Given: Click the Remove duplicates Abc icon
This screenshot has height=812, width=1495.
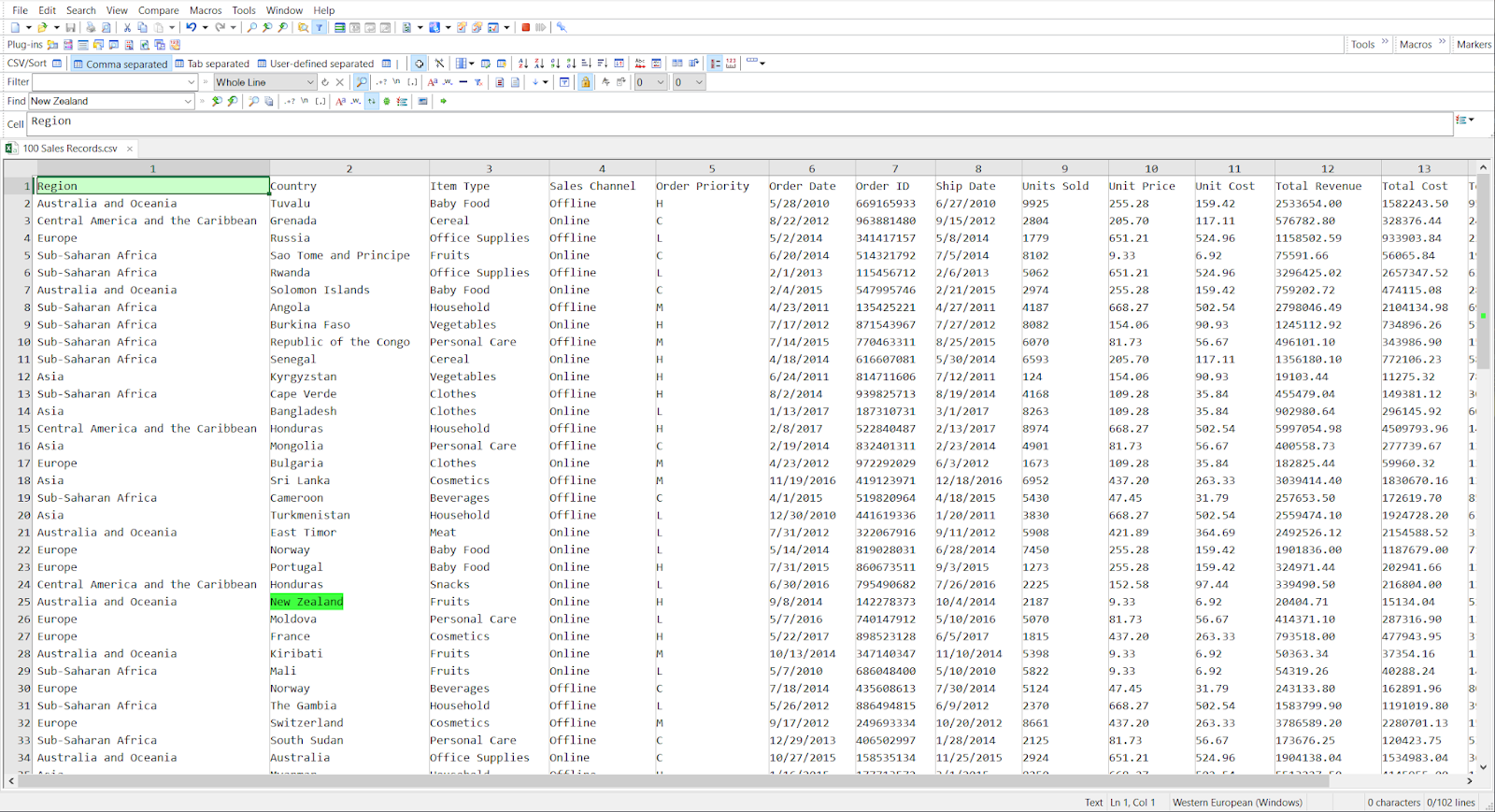Looking at the screenshot, I should [640, 64].
